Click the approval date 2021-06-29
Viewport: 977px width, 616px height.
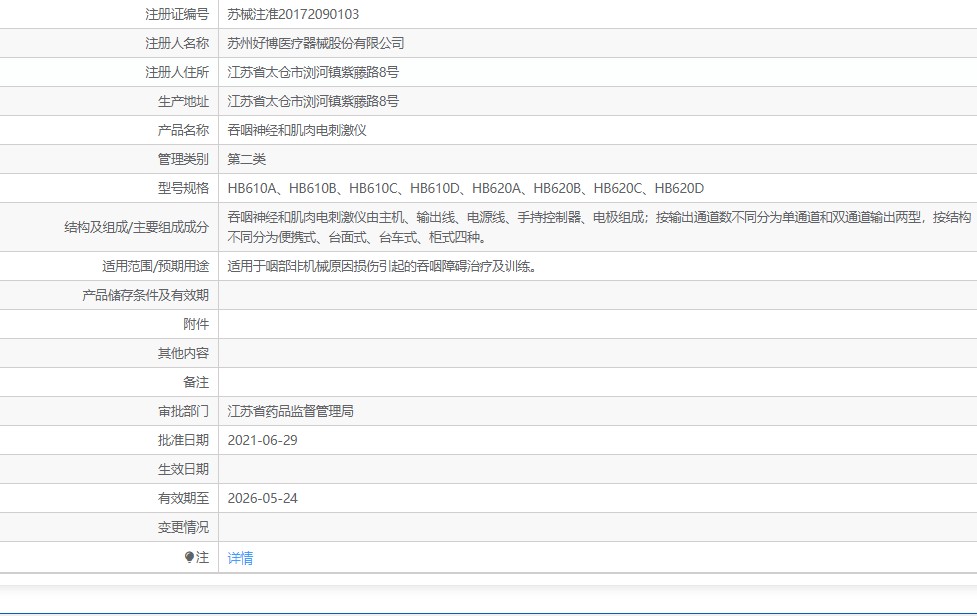pos(262,440)
